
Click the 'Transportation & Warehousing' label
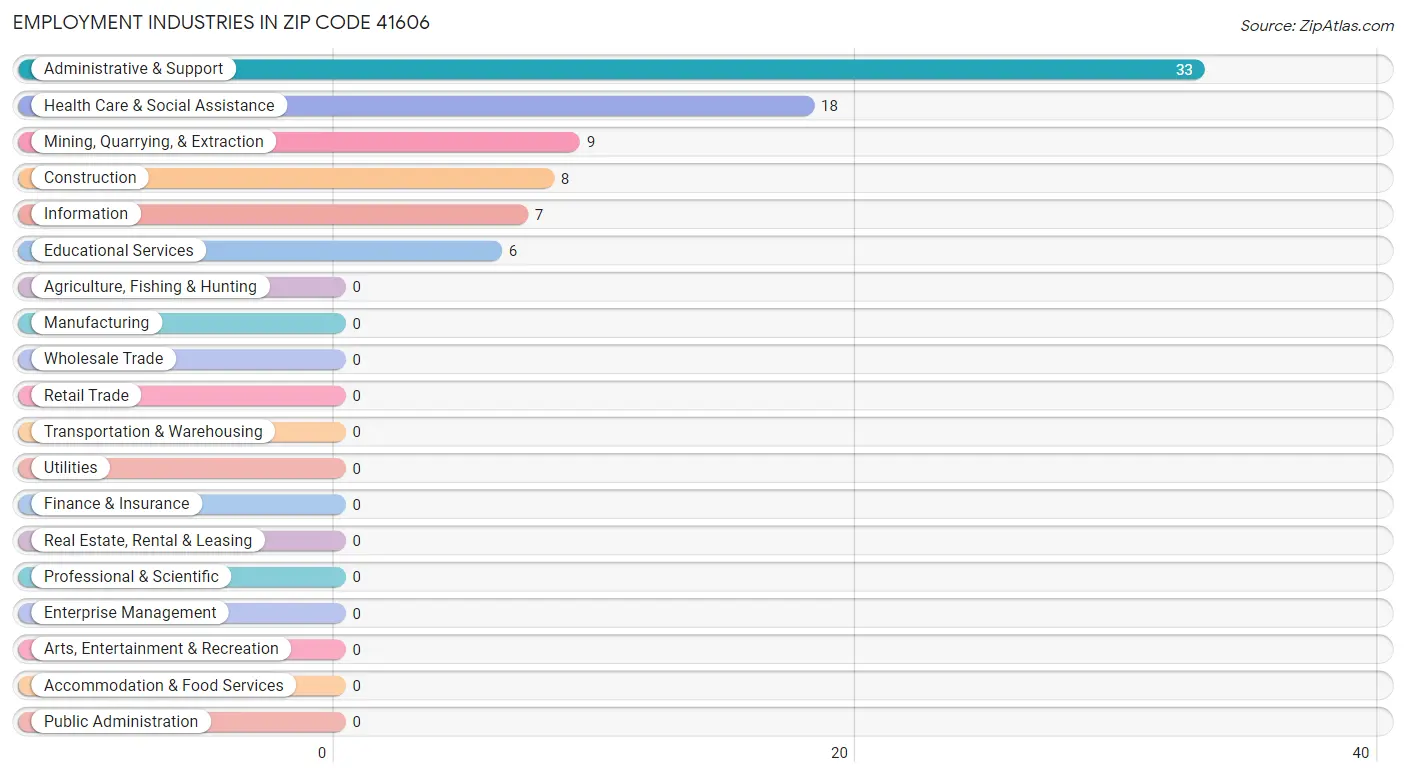click(153, 431)
